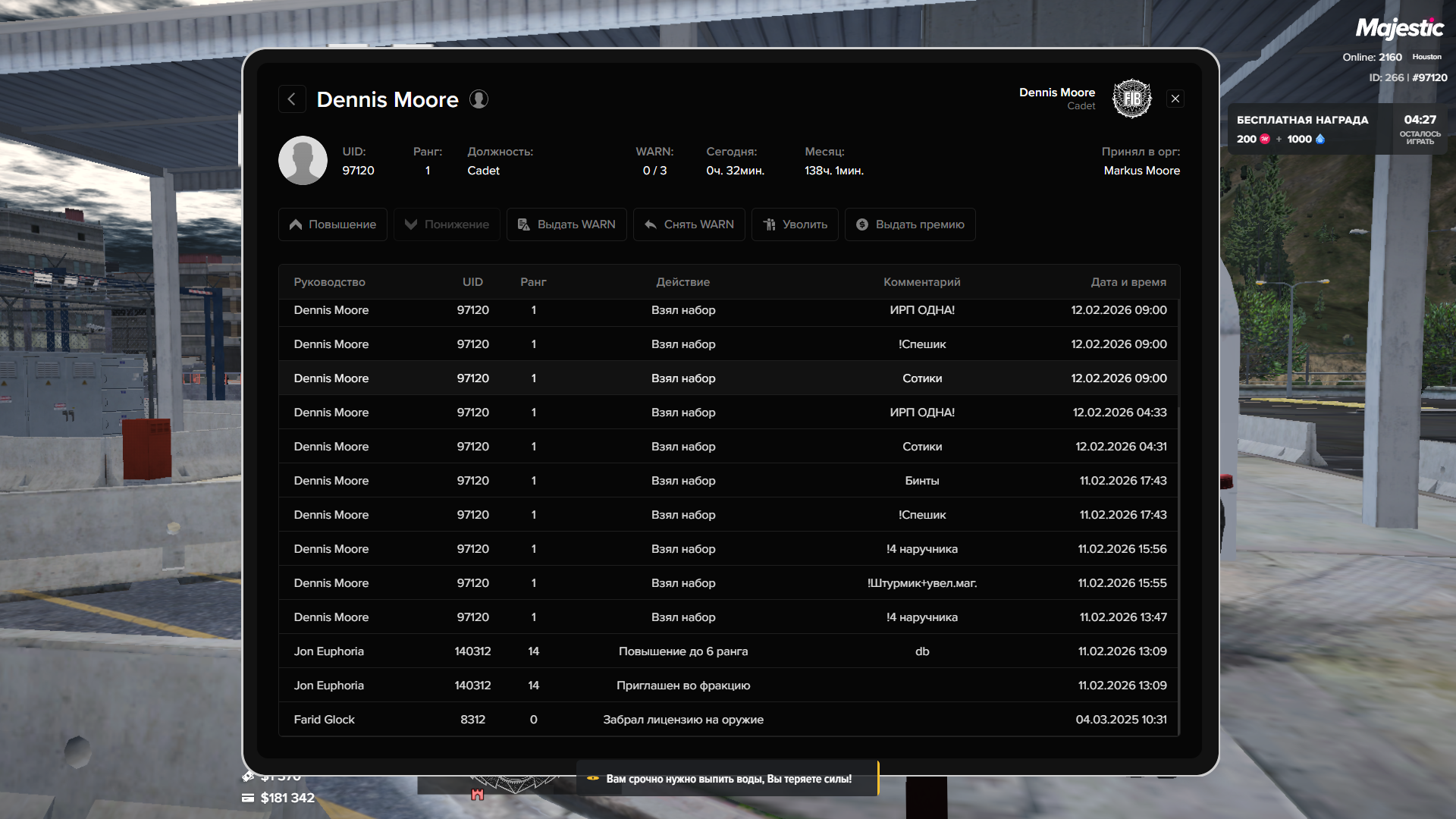Click the FIB faction badge emblem
Screen dimensions: 1456x819
tap(1131, 99)
